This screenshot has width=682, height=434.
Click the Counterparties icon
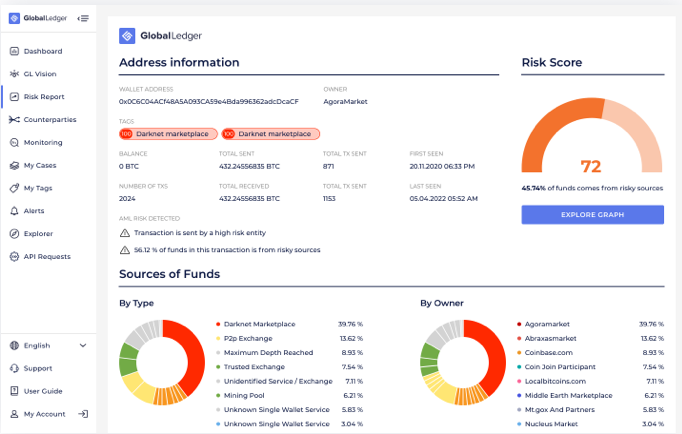[14, 120]
